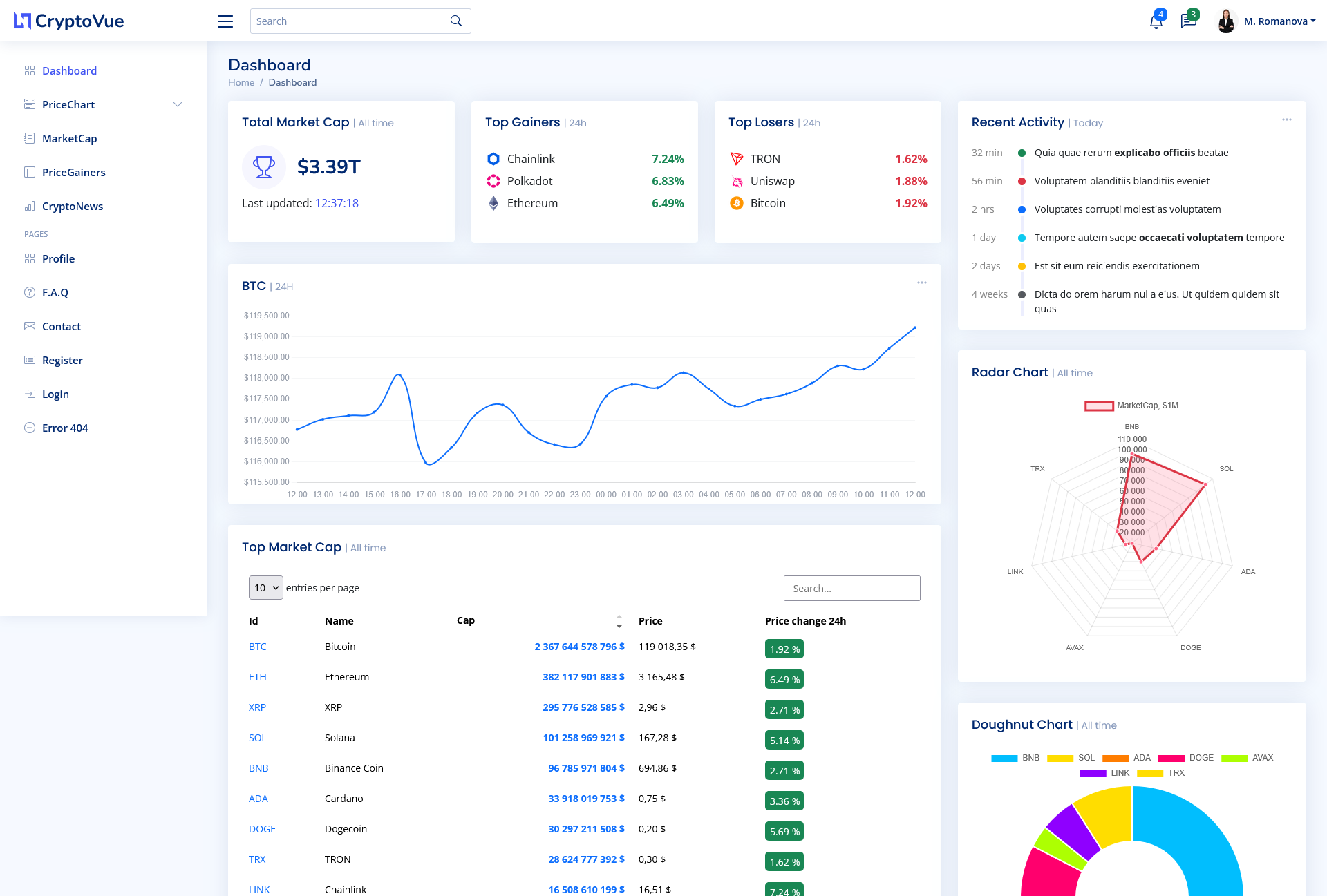Click the Solana 5.14 % price change badge
This screenshot has width=1327, height=896.
(x=784, y=741)
